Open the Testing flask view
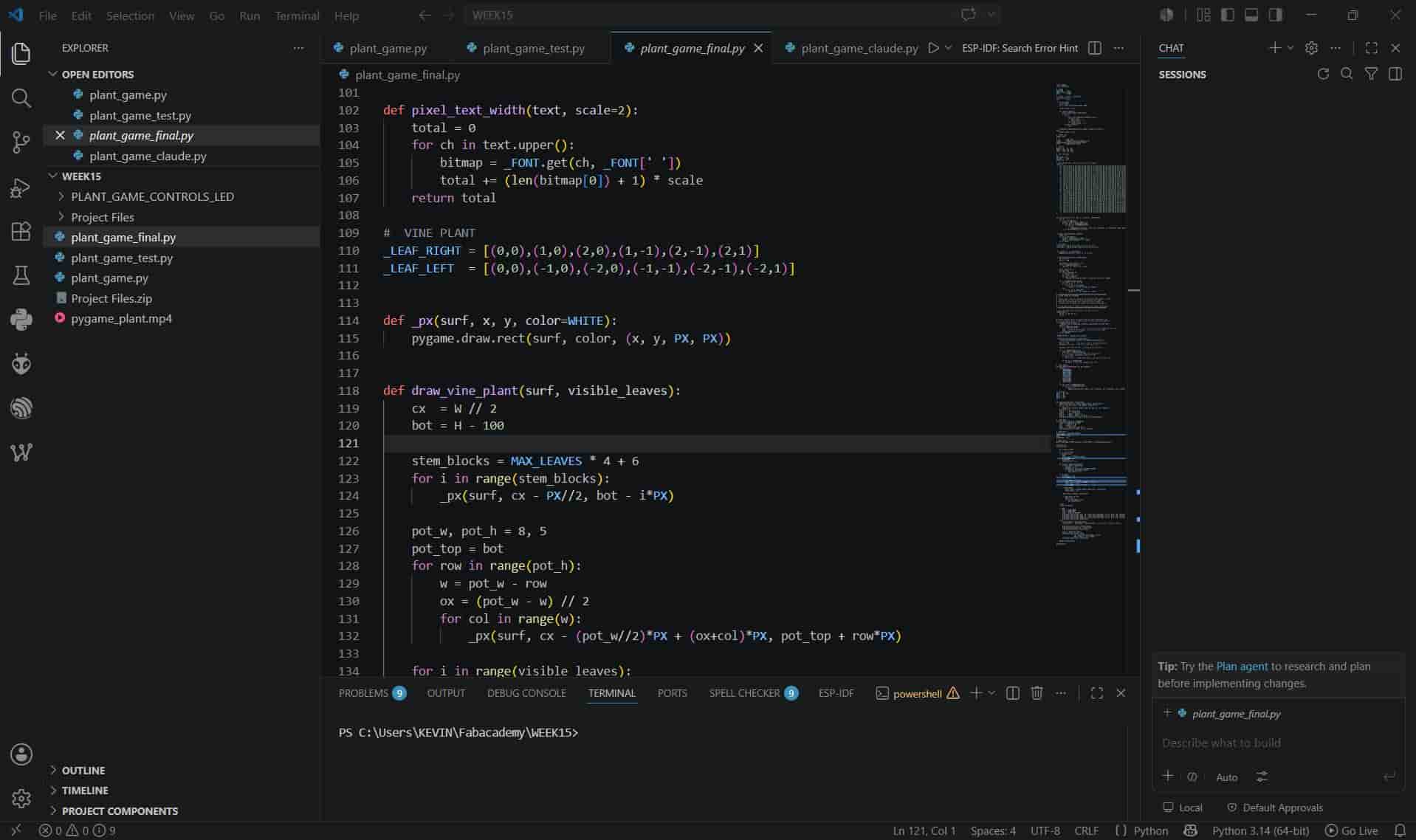 tap(21, 275)
